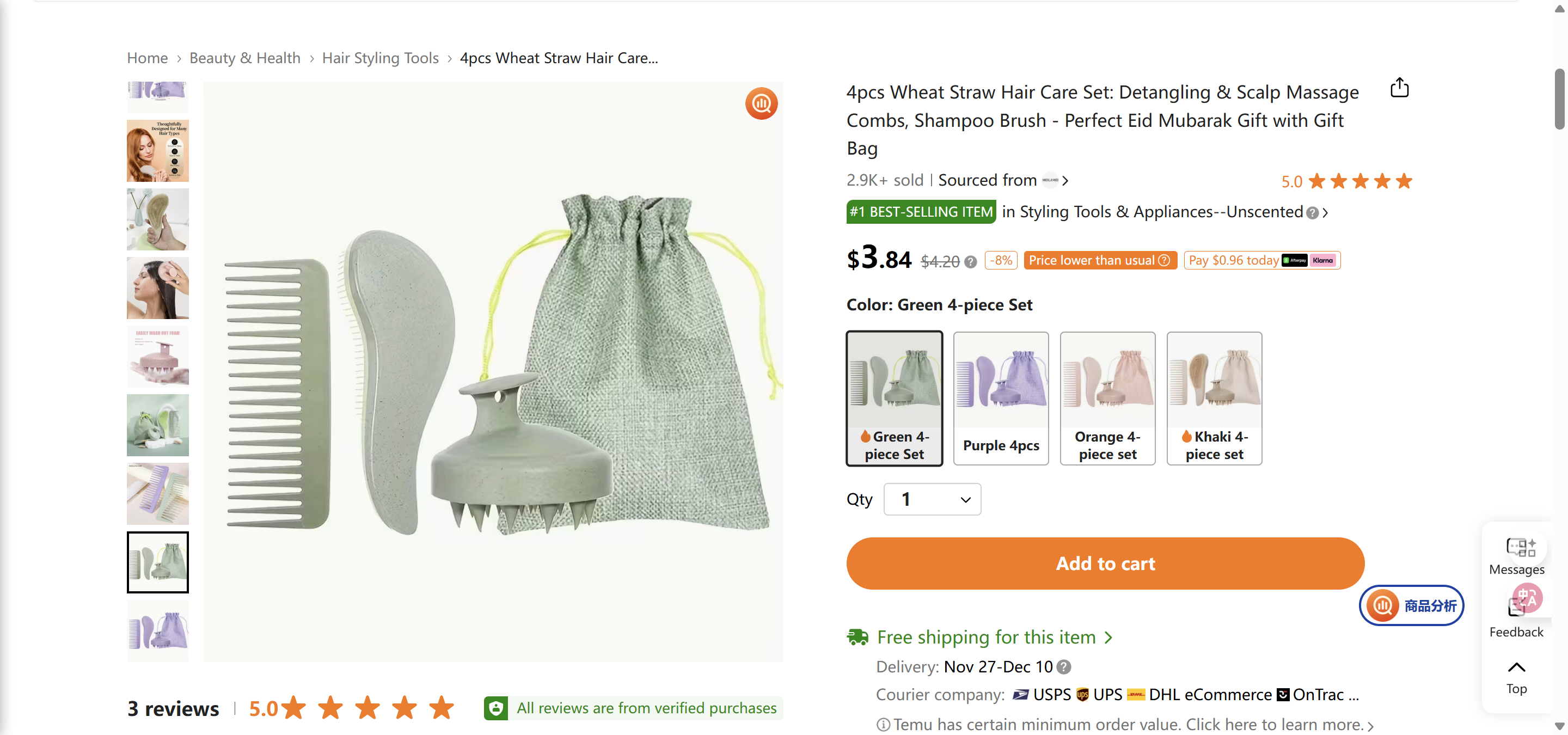This screenshot has width=1568, height=735.
Task: Pick the Khaki 4-piece set option
Action: click(x=1214, y=399)
